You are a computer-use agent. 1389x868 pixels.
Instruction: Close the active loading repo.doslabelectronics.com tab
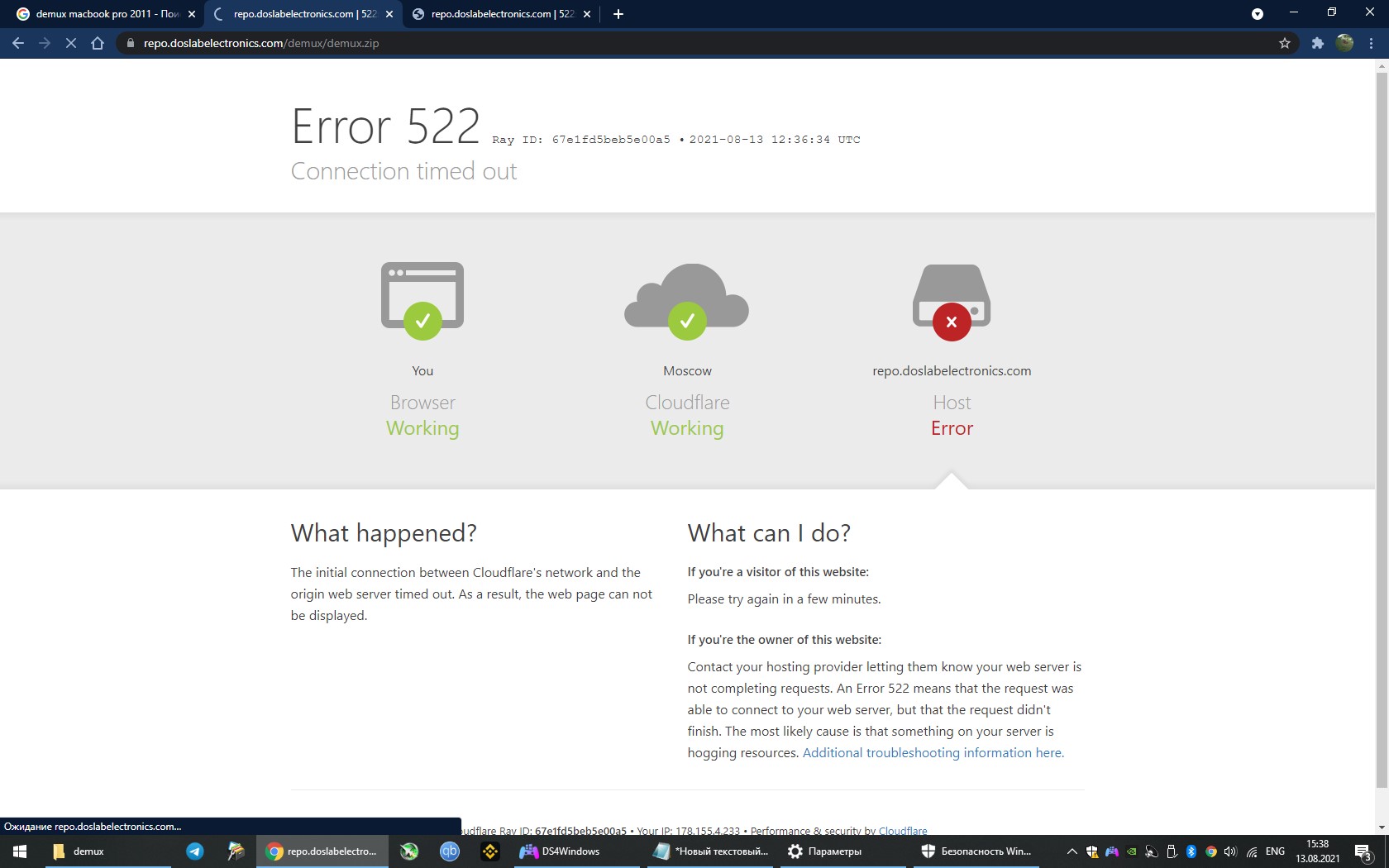click(x=389, y=14)
